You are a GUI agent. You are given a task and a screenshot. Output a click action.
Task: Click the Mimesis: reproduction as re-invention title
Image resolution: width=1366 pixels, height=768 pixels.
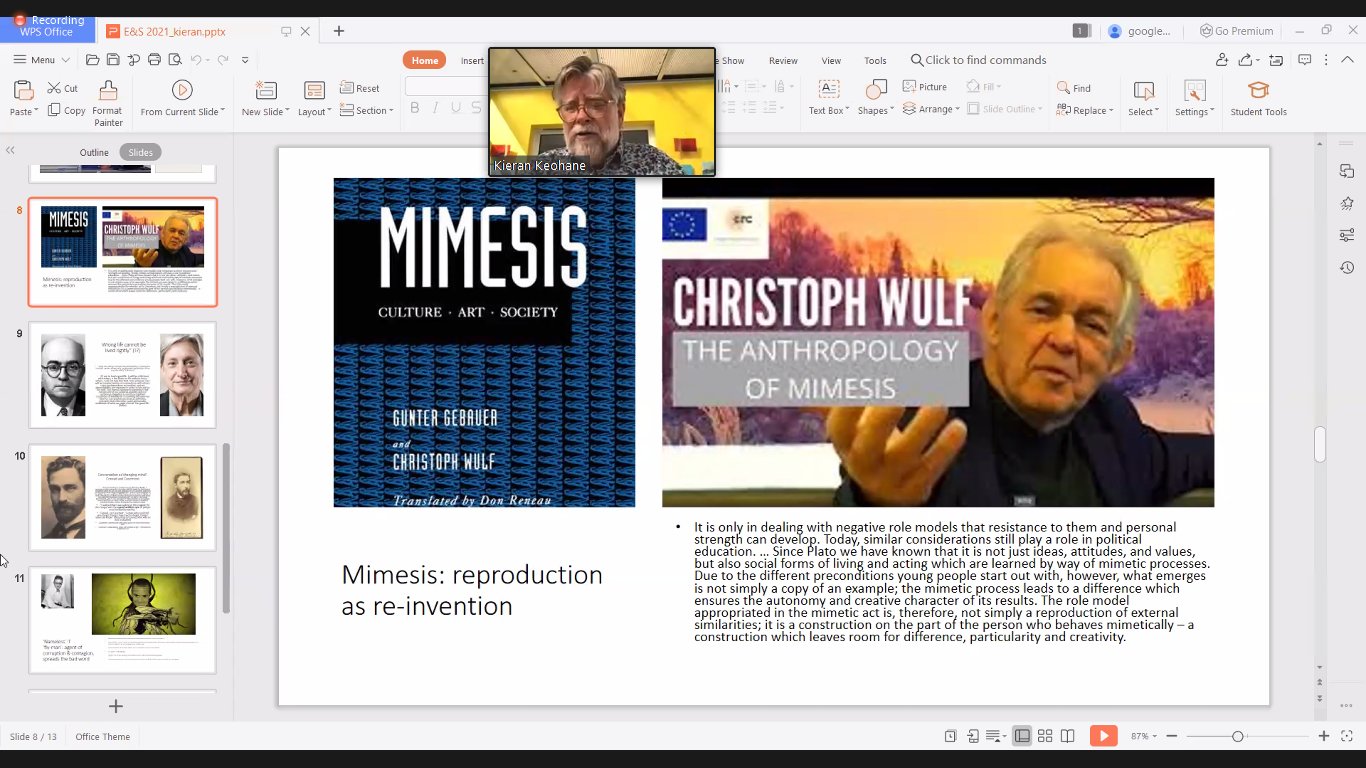point(472,590)
